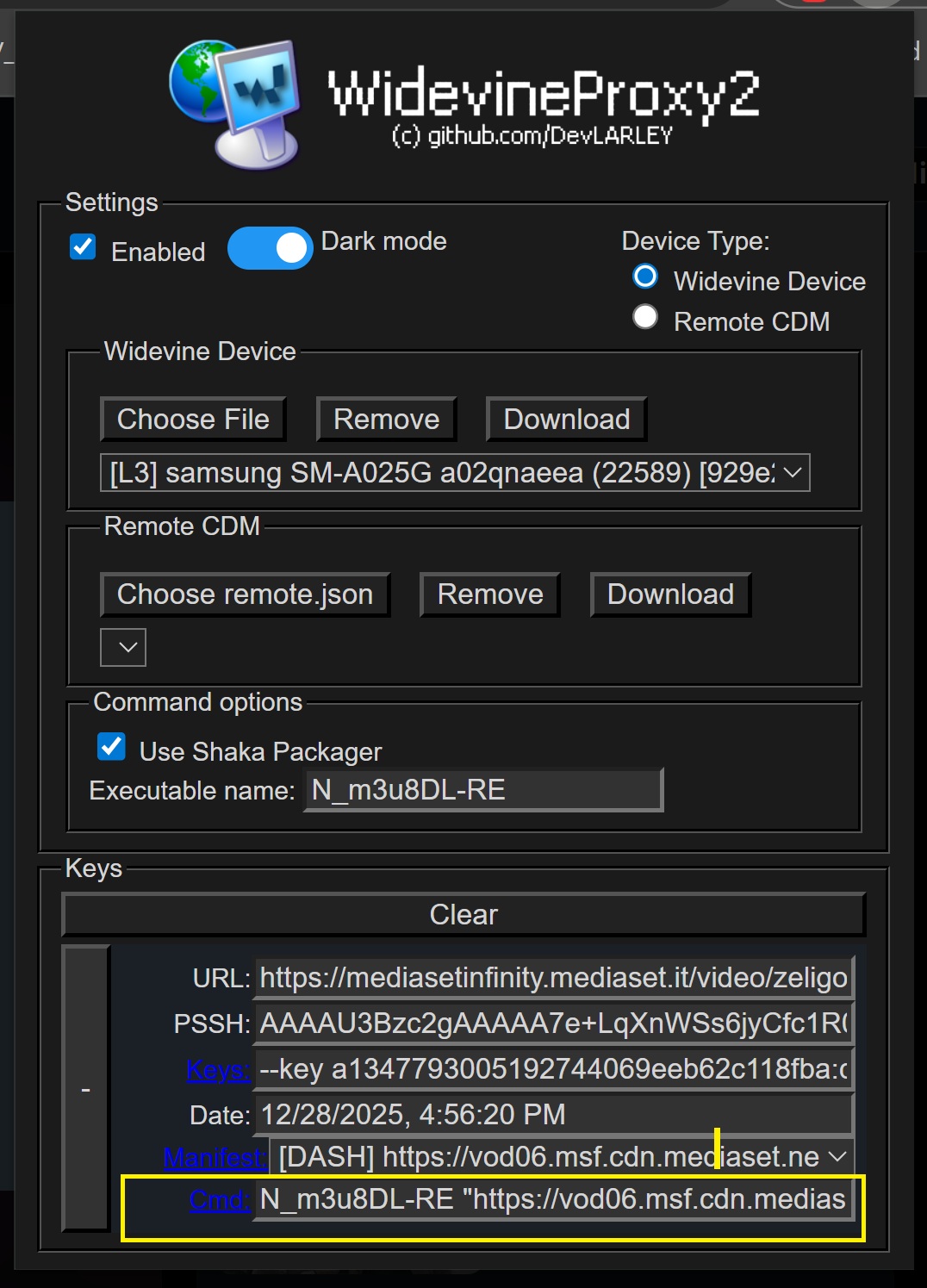Click Download in the Remote CDM section
The width and height of the screenshot is (927, 1288).
670,594
